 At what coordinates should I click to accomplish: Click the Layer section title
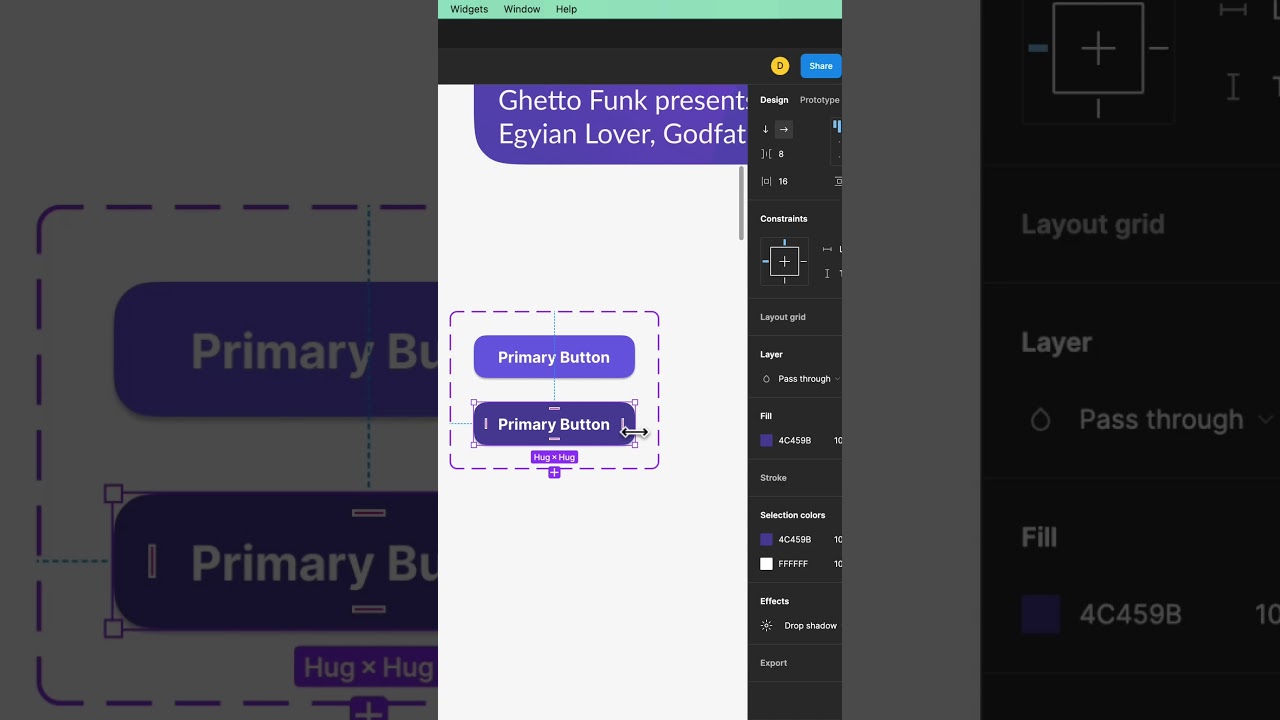(771, 354)
